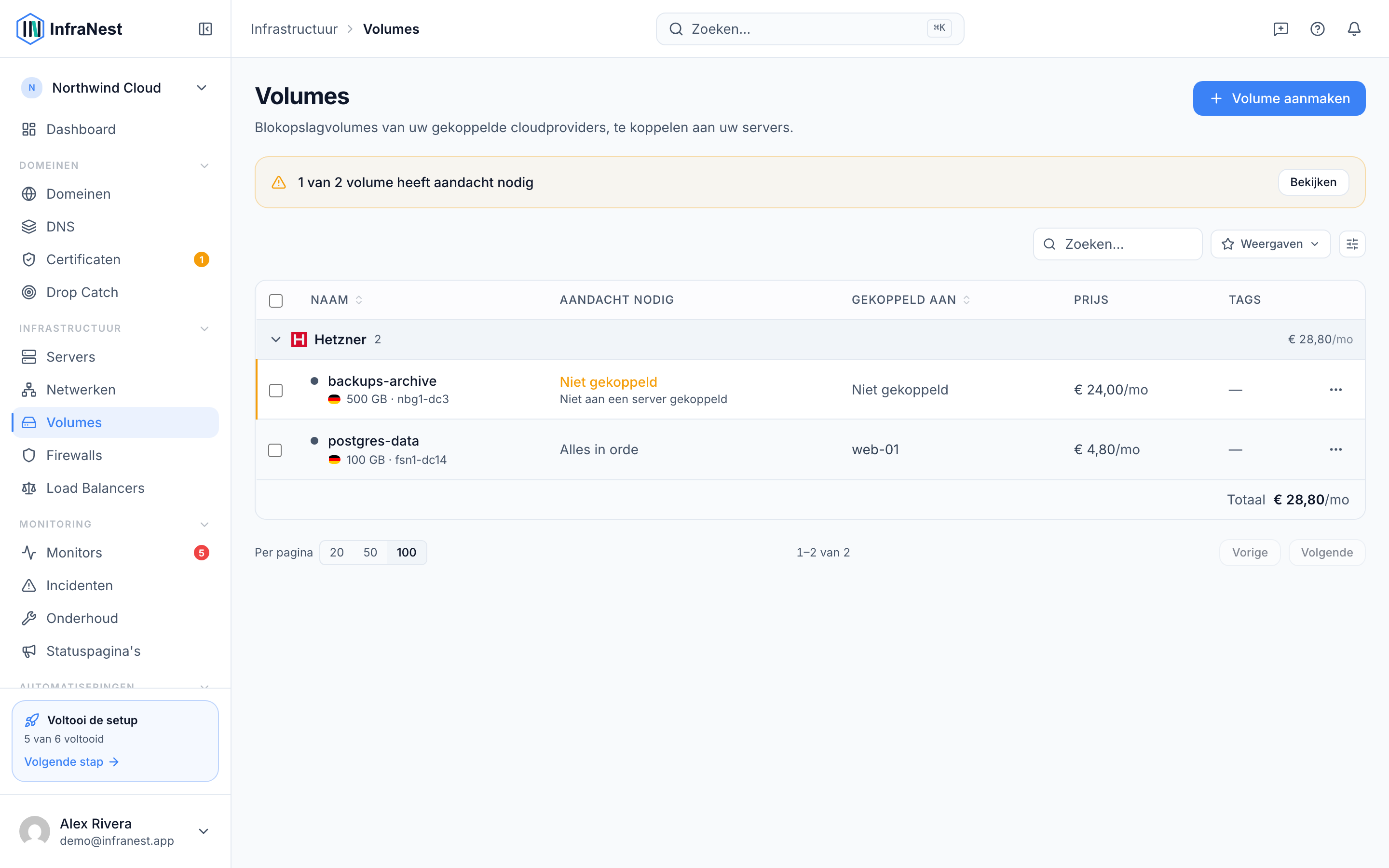Screen dimensions: 1389x868
Task: Set per page to 50
Action: click(x=370, y=552)
